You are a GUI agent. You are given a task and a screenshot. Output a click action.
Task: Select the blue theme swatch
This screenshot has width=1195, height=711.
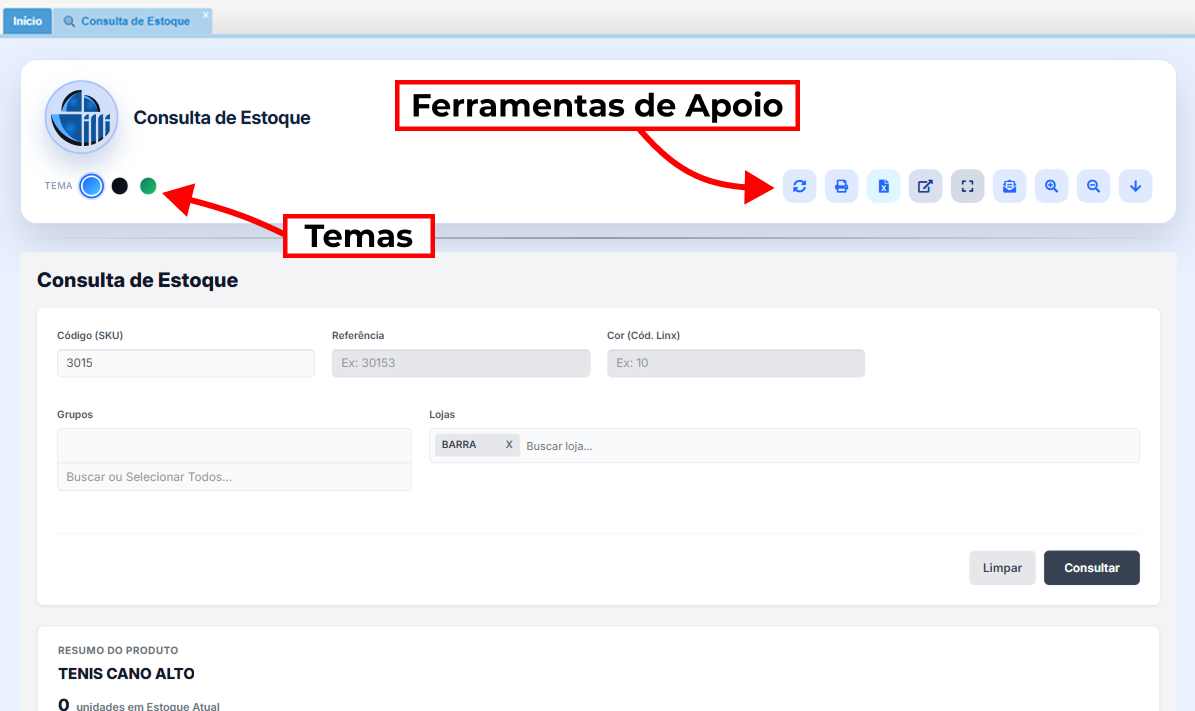pyautogui.click(x=91, y=186)
